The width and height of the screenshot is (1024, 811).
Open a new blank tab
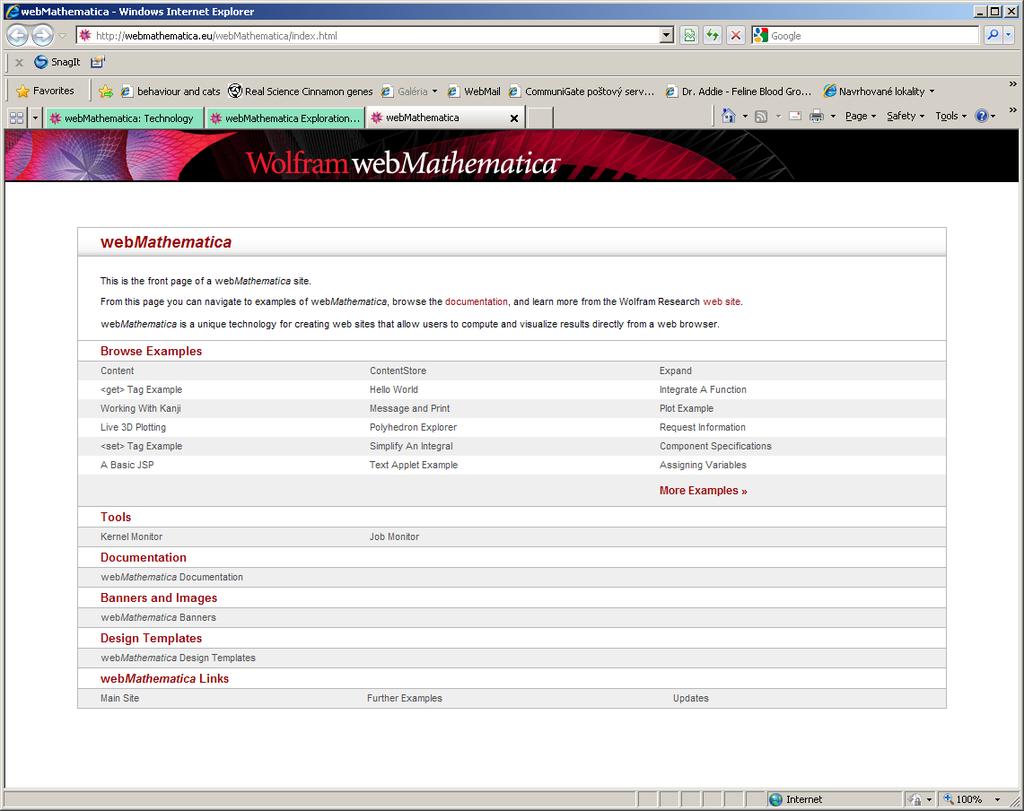pos(540,118)
